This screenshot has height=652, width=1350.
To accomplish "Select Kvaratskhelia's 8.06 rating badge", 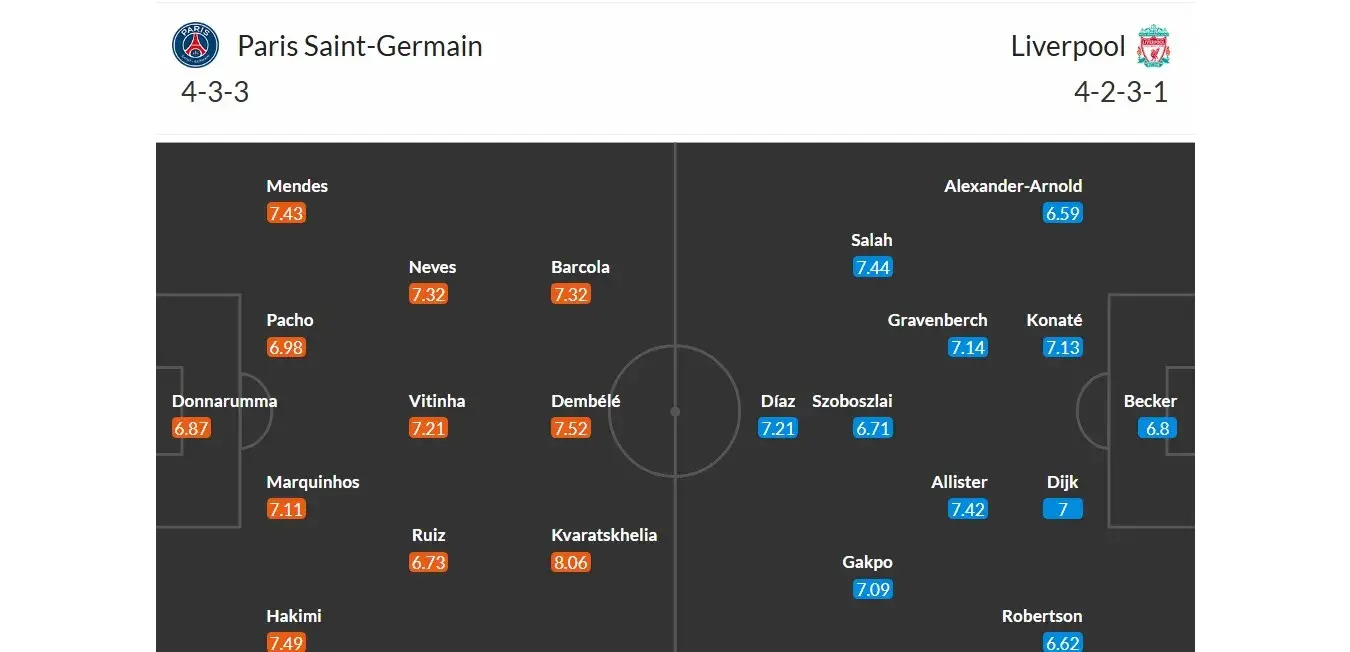I will click(570, 562).
